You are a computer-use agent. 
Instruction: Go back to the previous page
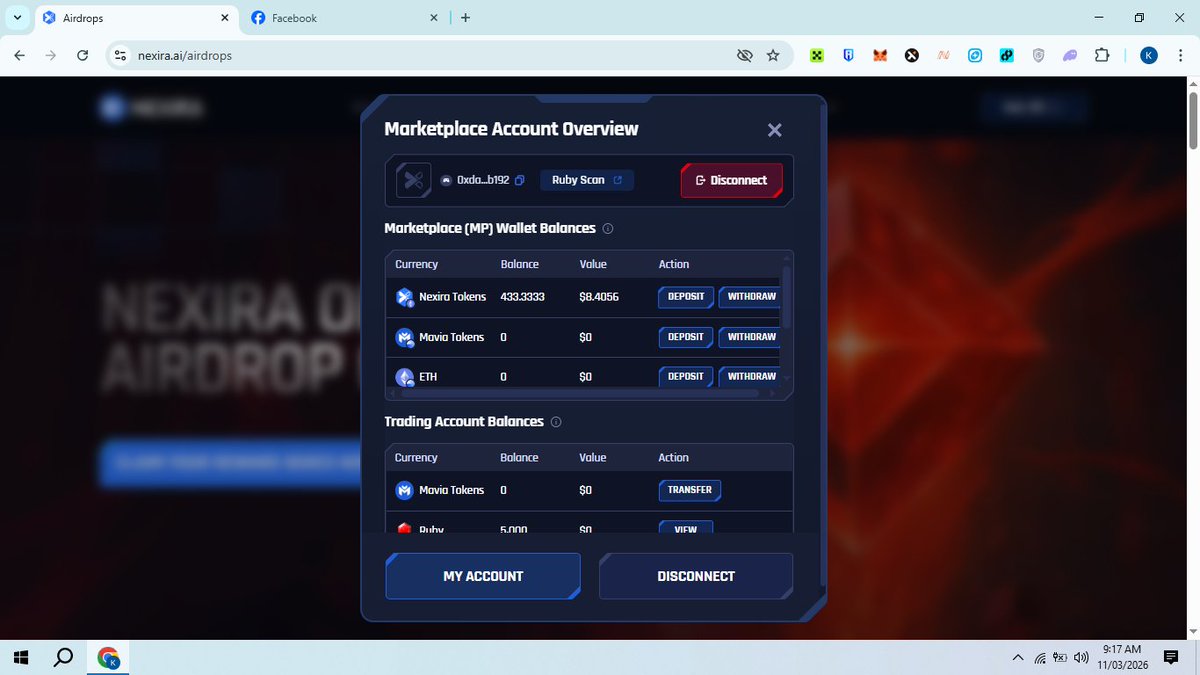click(x=19, y=56)
